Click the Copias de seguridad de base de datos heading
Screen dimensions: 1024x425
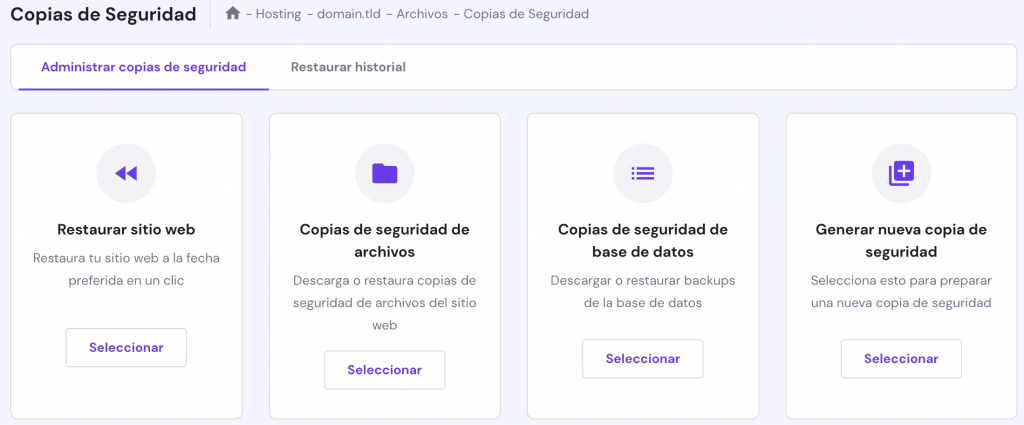642,240
